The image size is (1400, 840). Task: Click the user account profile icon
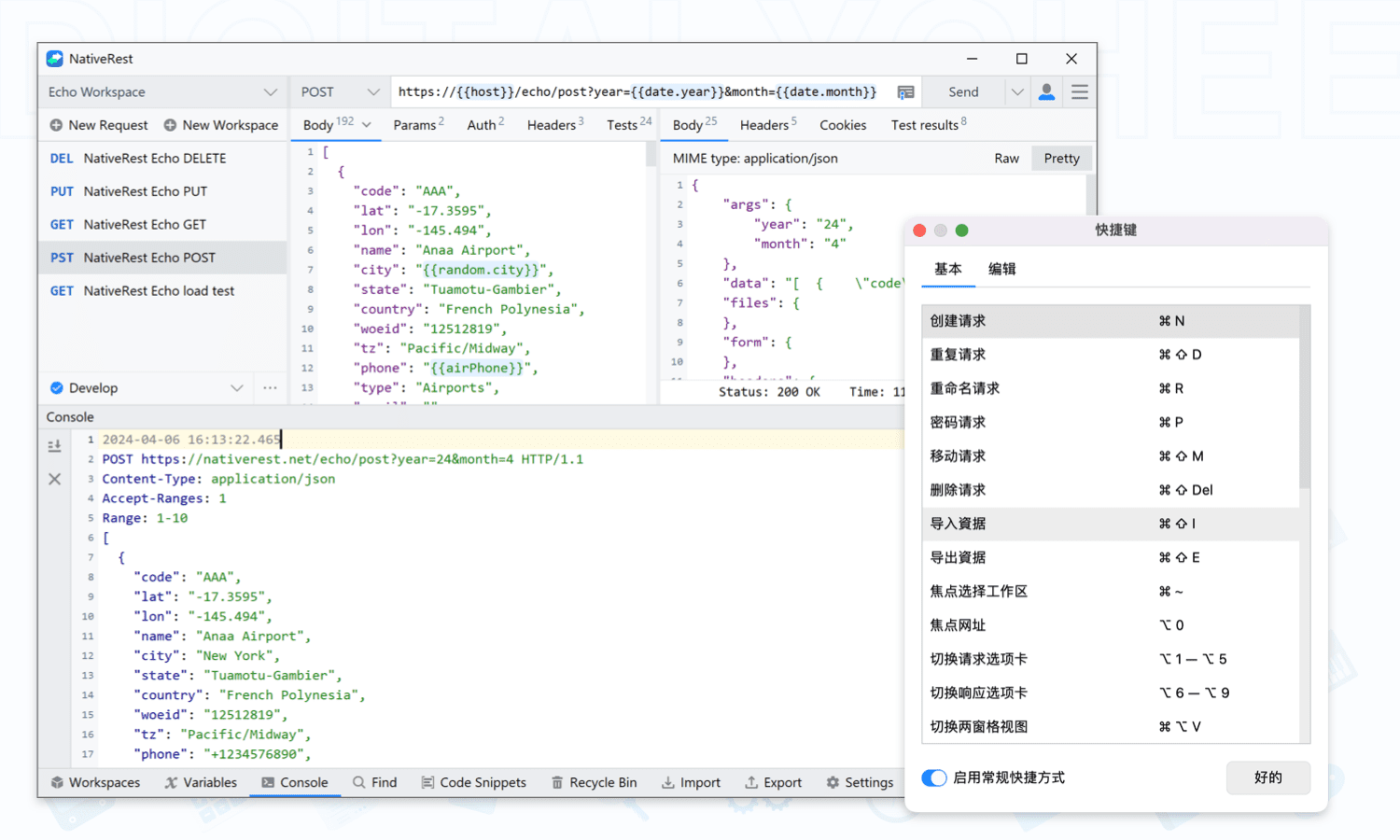click(x=1046, y=91)
